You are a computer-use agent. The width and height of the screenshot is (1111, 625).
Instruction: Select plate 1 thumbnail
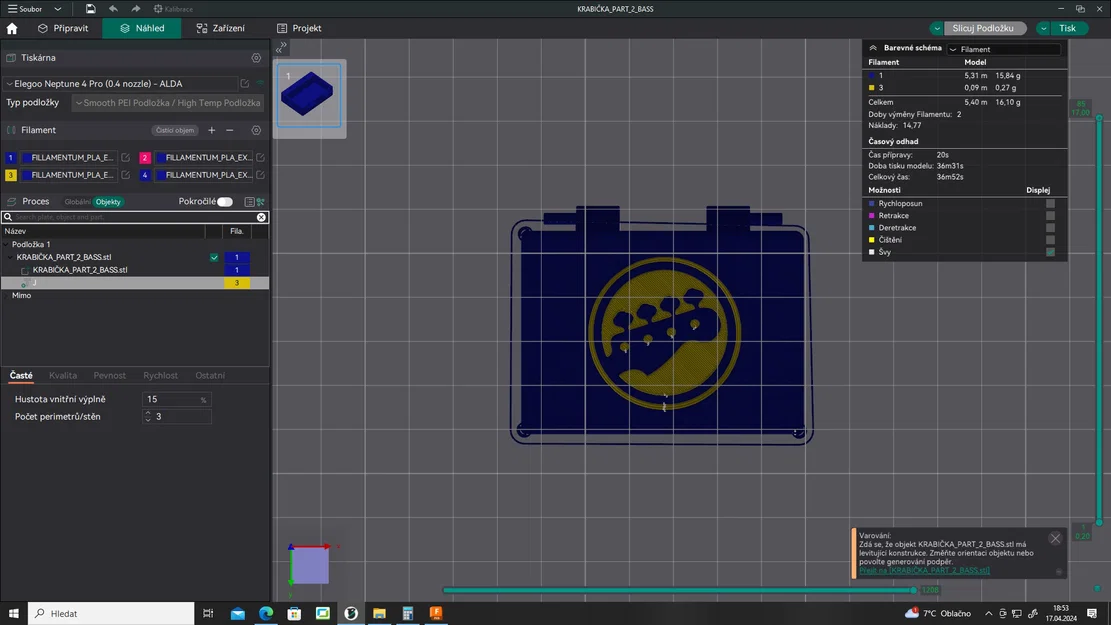309,96
